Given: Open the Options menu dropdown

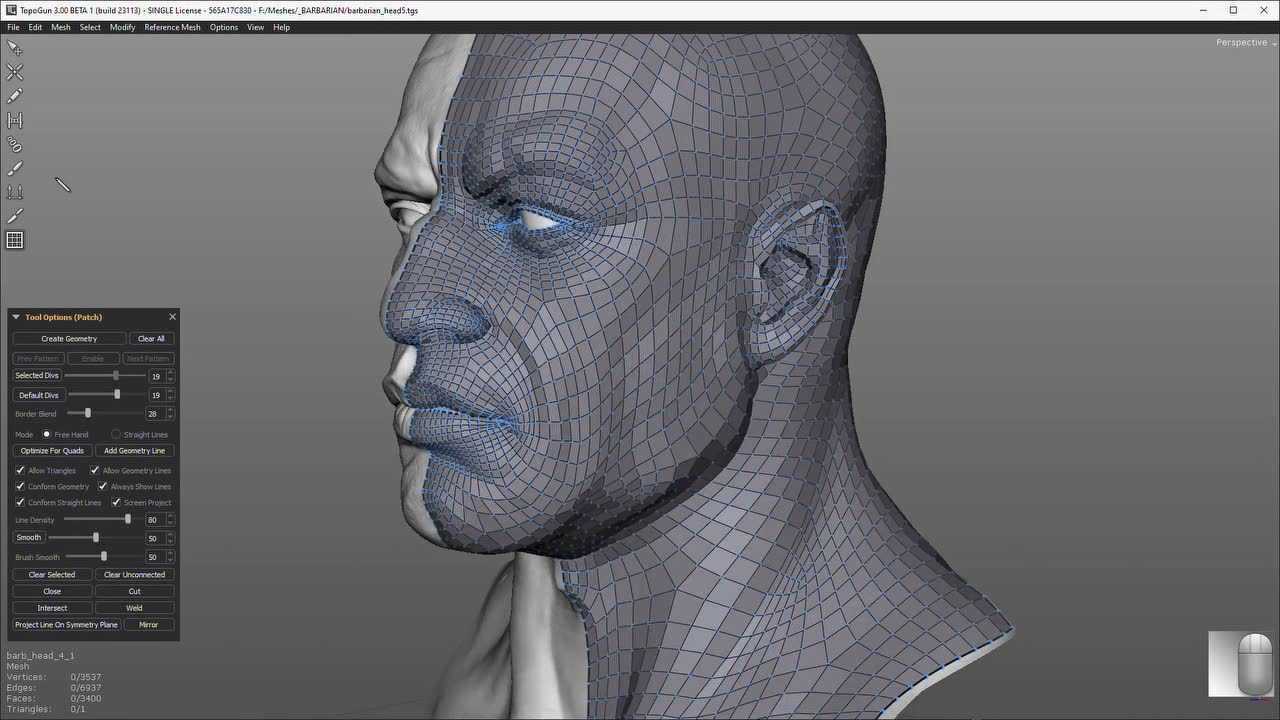Looking at the screenshot, I should point(223,27).
